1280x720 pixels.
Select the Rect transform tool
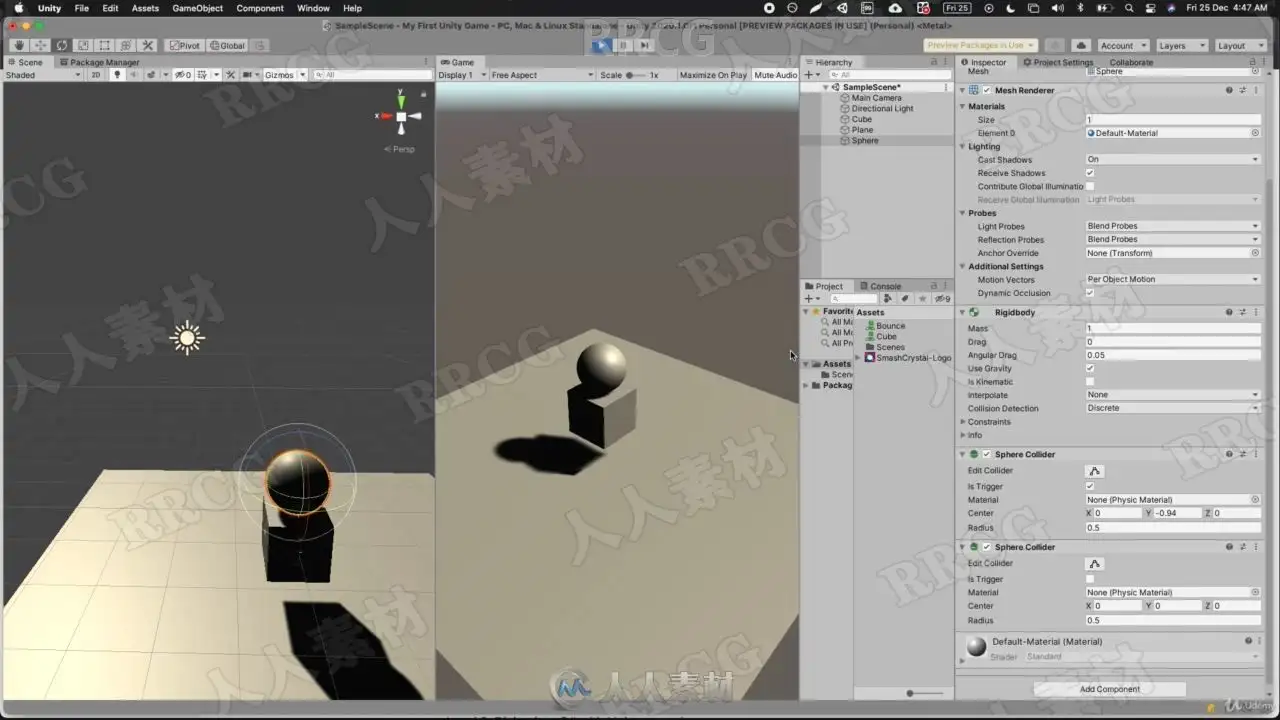coord(104,45)
